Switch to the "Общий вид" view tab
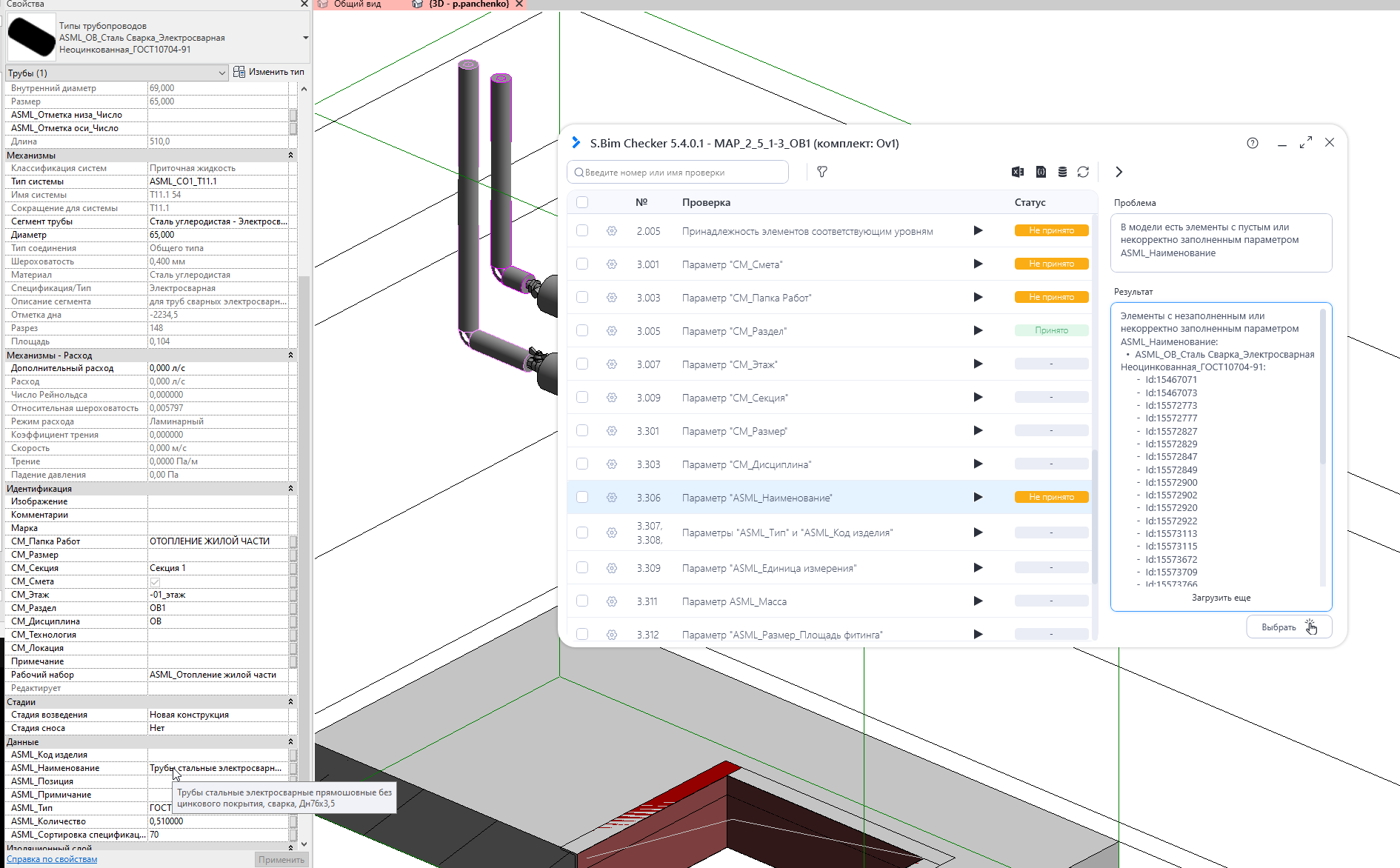Viewport: 1400px width, 868px height. click(x=357, y=4)
